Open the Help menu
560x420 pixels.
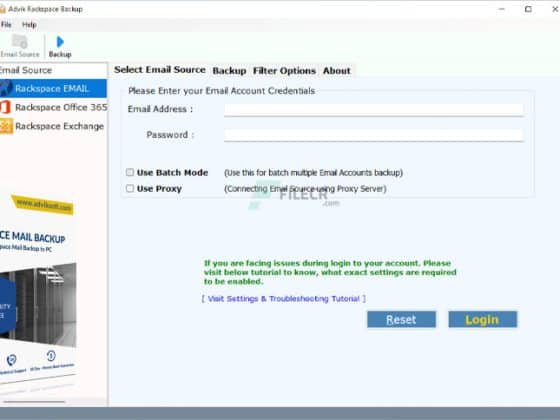point(29,25)
